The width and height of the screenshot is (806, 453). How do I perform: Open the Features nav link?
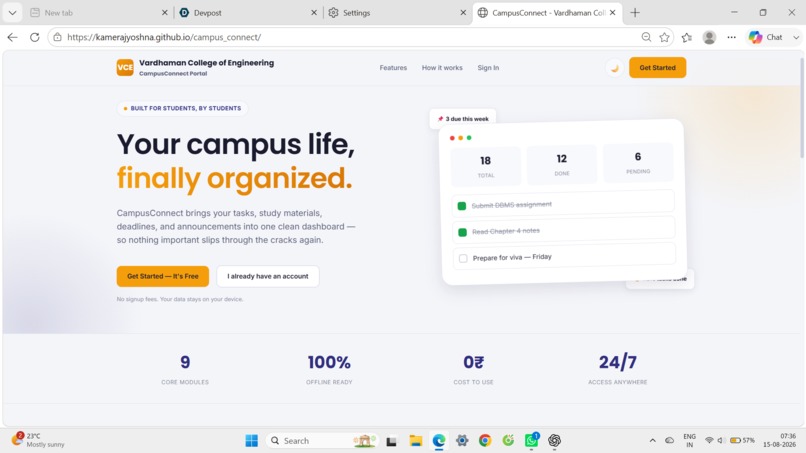pyautogui.click(x=393, y=68)
